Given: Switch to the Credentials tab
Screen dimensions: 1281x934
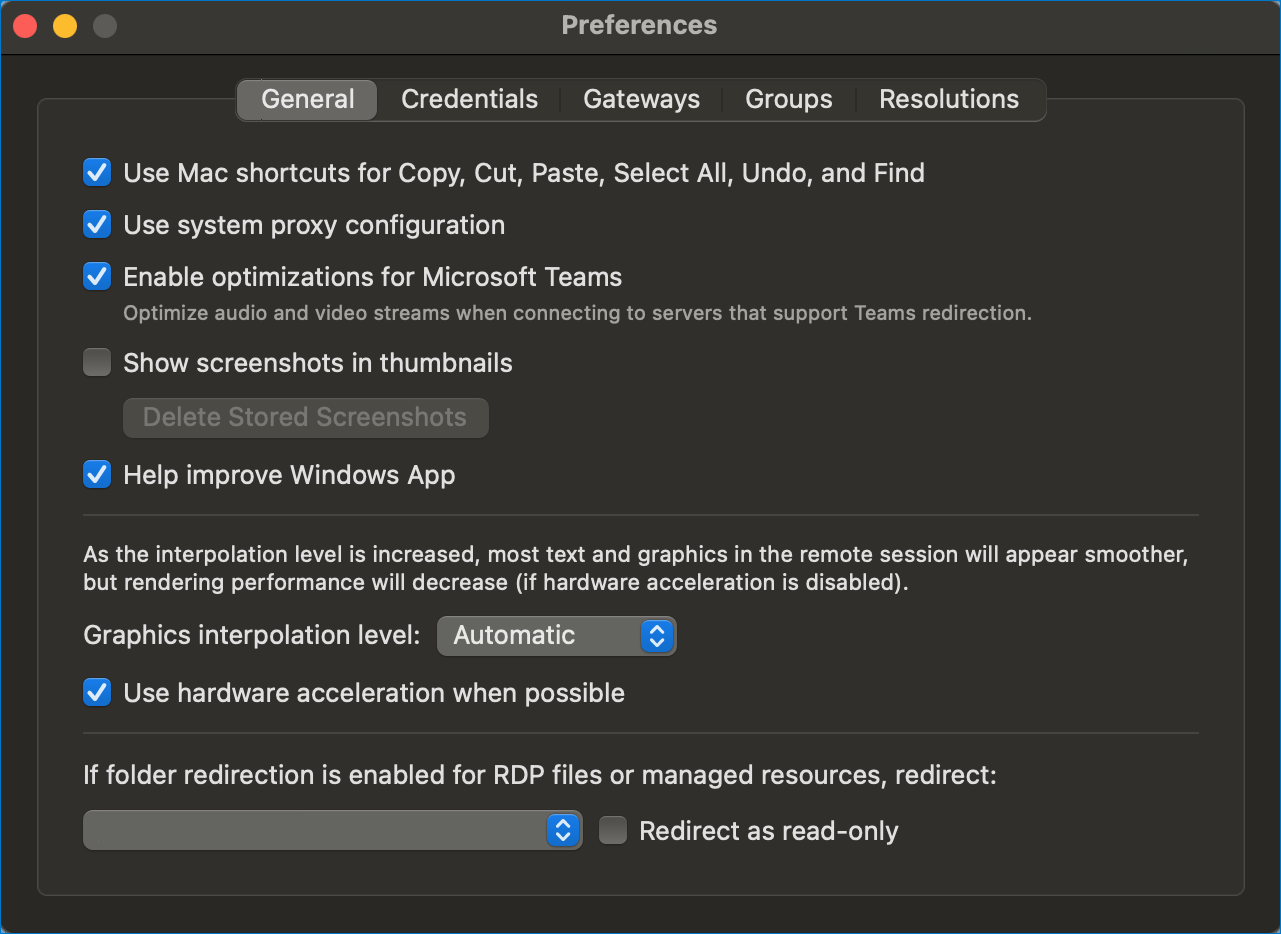Looking at the screenshot, I should coord(469,99).
